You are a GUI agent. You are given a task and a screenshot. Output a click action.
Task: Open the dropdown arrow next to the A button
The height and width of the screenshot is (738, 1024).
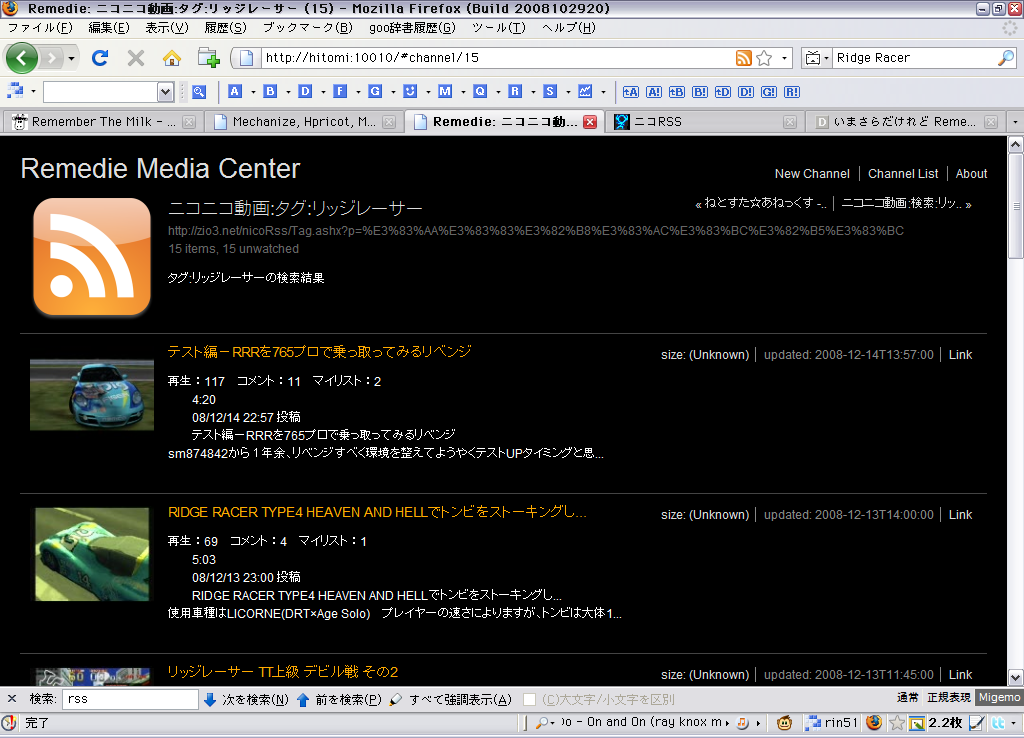tap(253, 92)
